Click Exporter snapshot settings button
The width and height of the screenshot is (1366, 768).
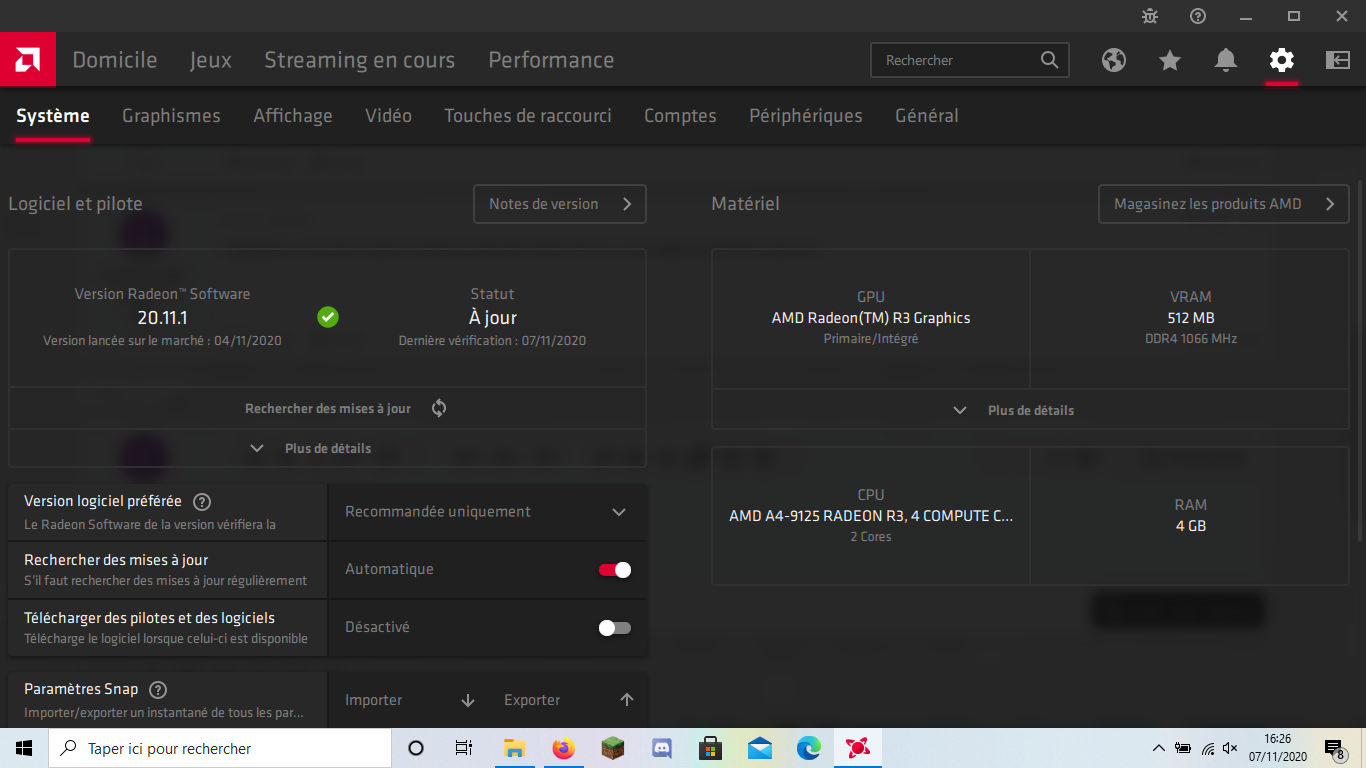coord(568,700)
